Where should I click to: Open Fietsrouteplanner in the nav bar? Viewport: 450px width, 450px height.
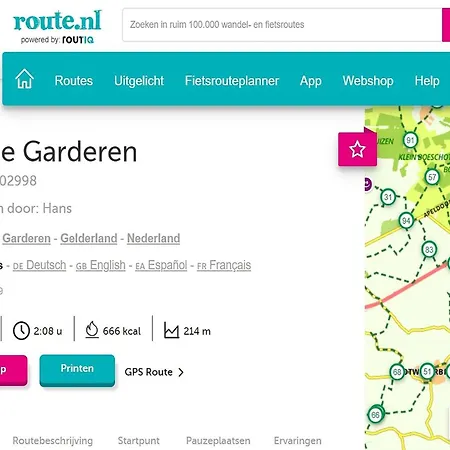[x=232, y=81]
